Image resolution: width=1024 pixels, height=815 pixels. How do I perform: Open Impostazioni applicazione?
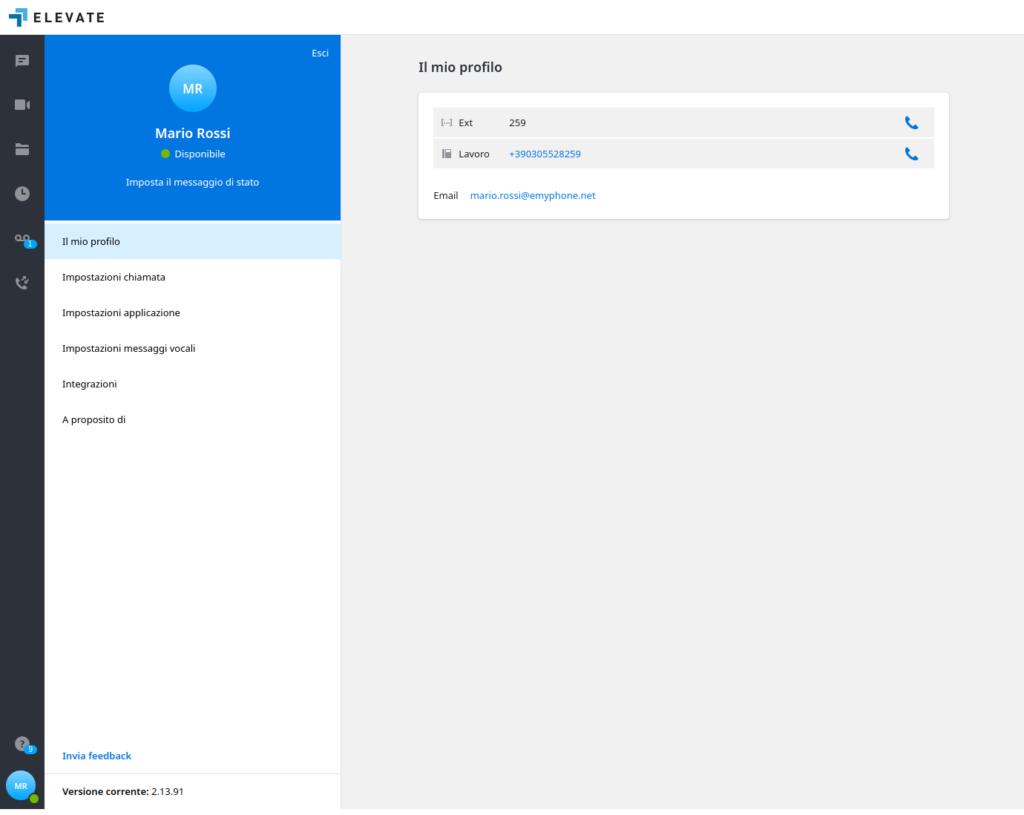point(121,312)
